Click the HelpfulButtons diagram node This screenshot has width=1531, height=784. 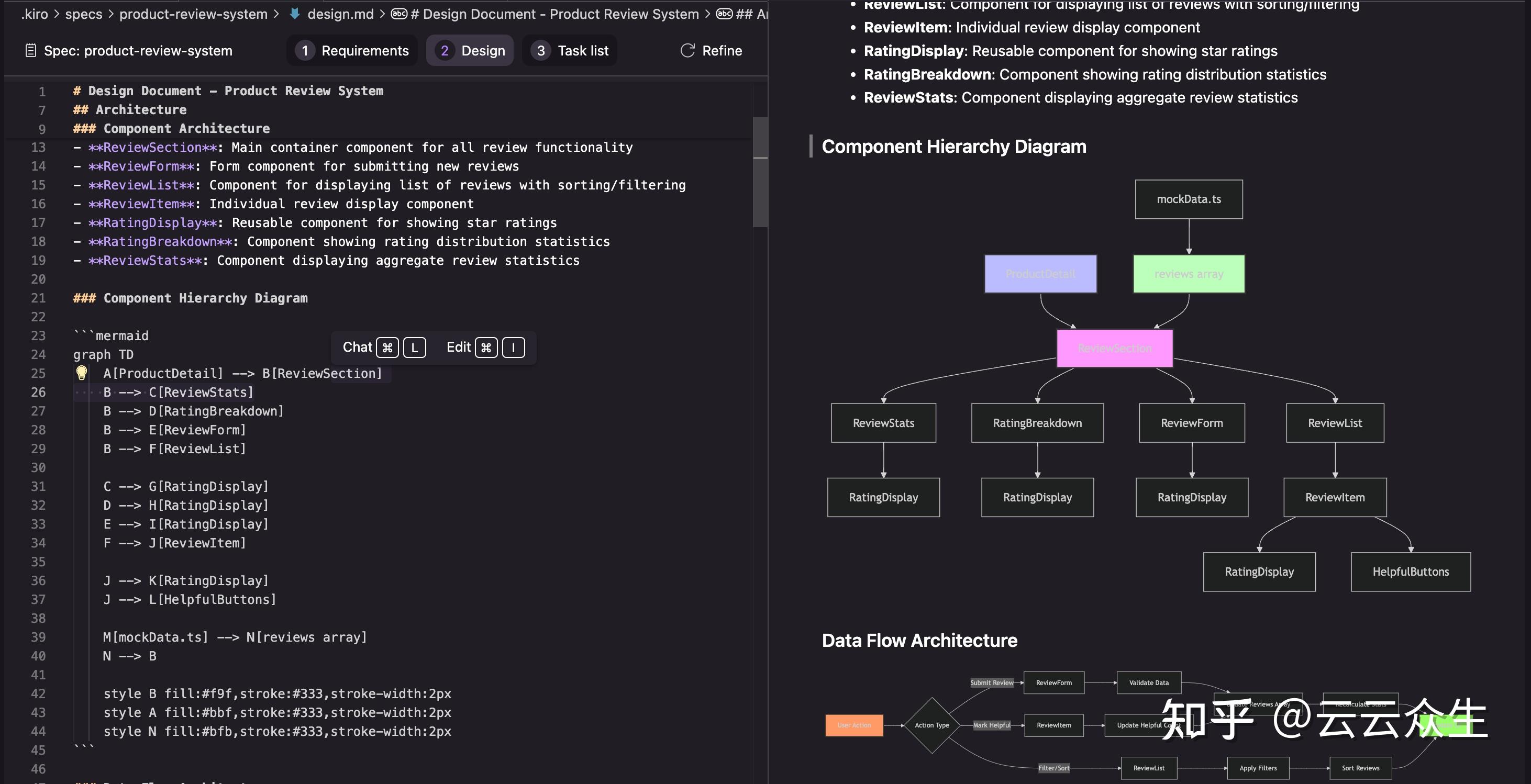tap(1411, 572)
